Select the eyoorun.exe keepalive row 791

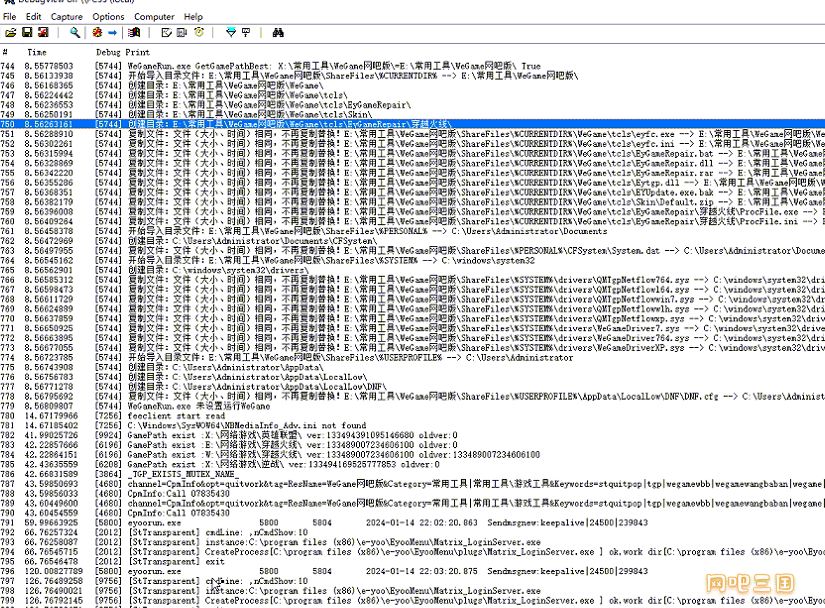point(412,523)
